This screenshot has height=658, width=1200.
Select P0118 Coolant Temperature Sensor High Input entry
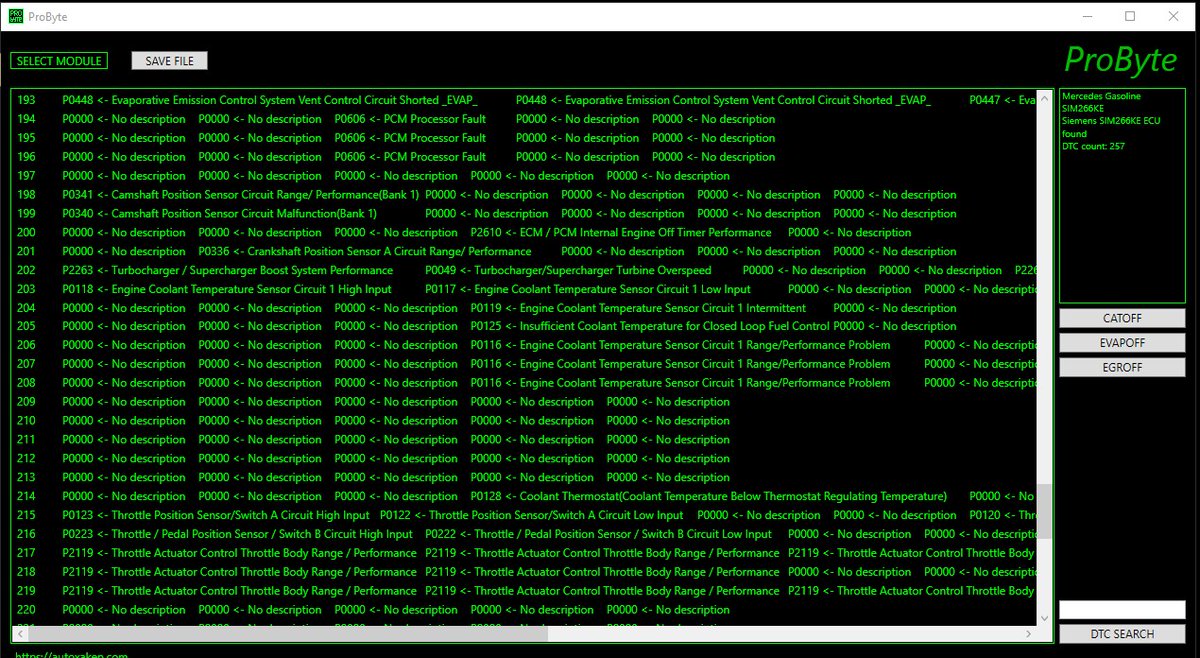click(227, 289)
